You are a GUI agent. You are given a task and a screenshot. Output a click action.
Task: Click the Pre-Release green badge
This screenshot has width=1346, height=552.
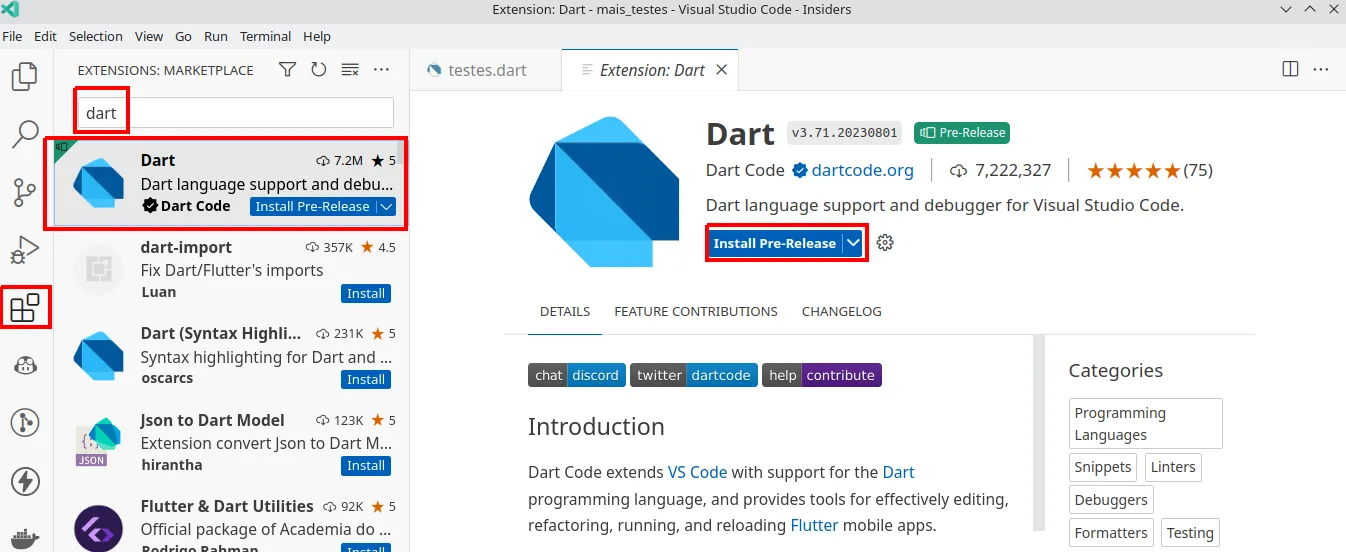(x=961, y=132)
